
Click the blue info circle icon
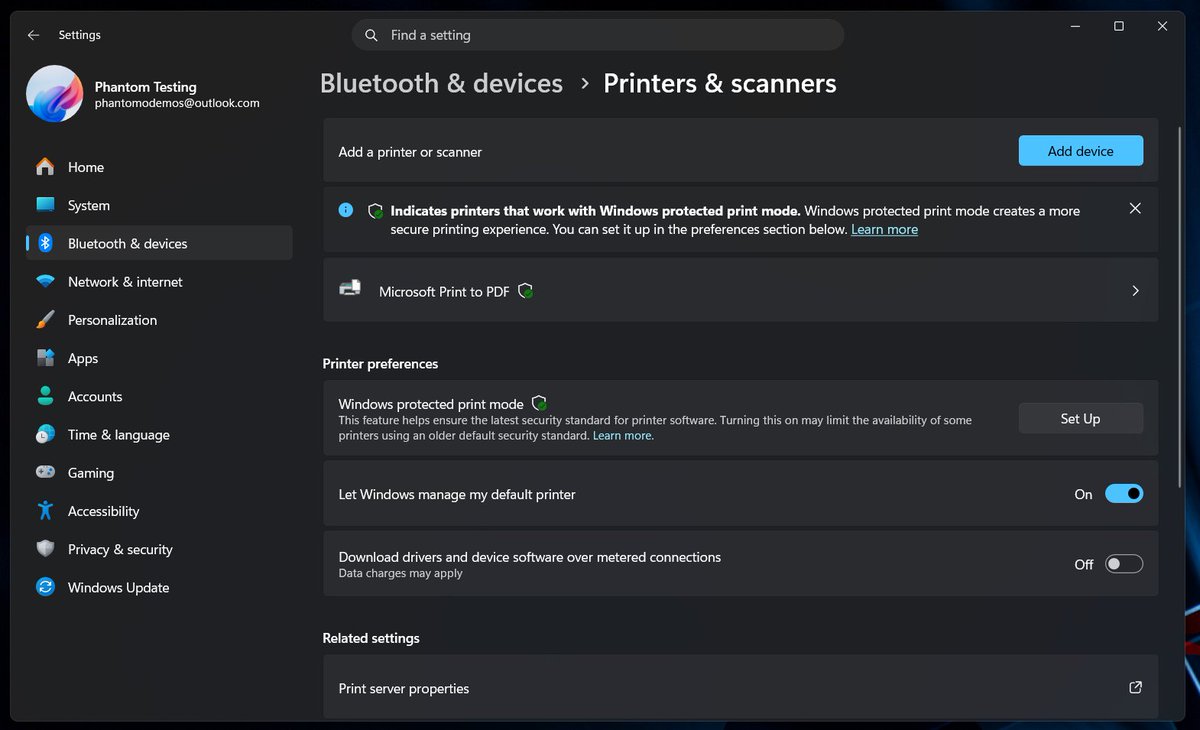(346, 210)
